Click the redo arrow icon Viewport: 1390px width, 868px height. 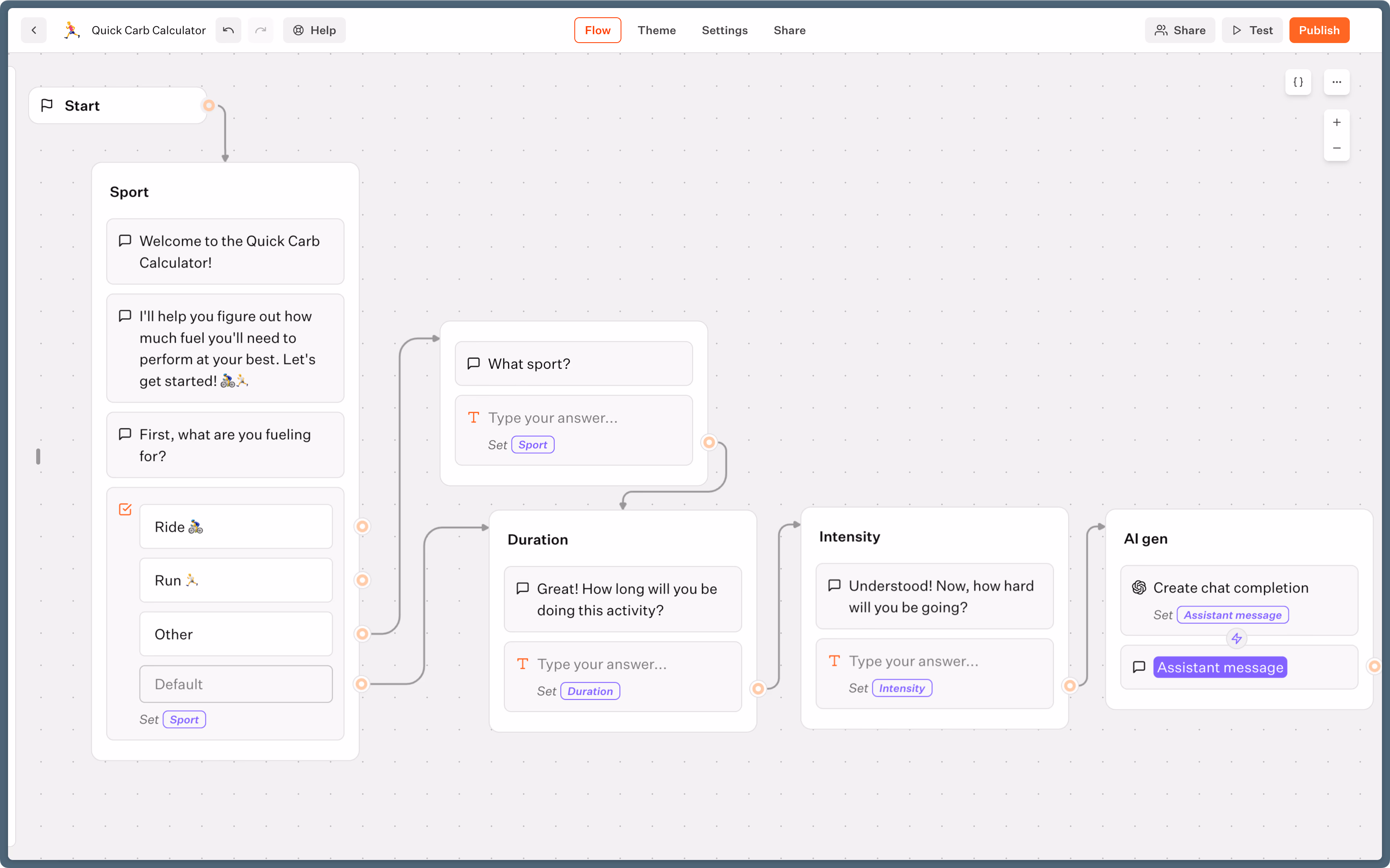pos(261,31)
